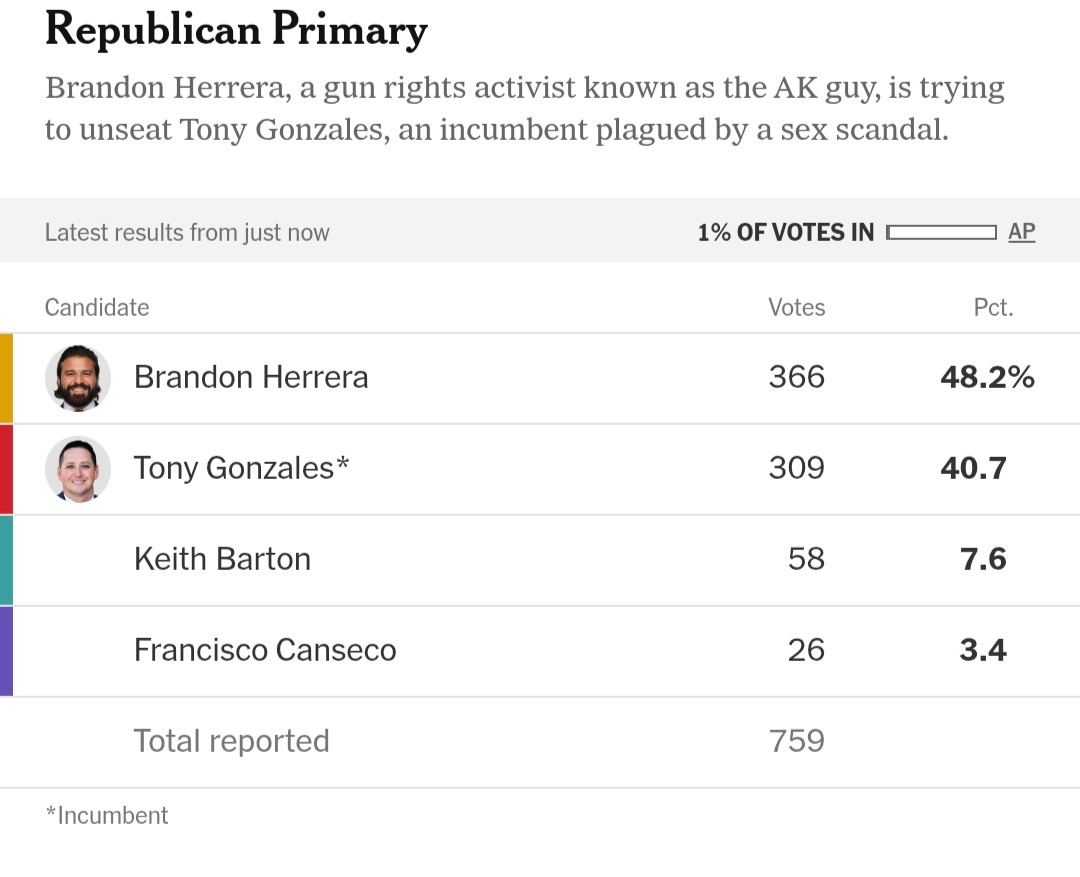
Task: Click the teal color bar beside Barton
Action: coord(6,560)
